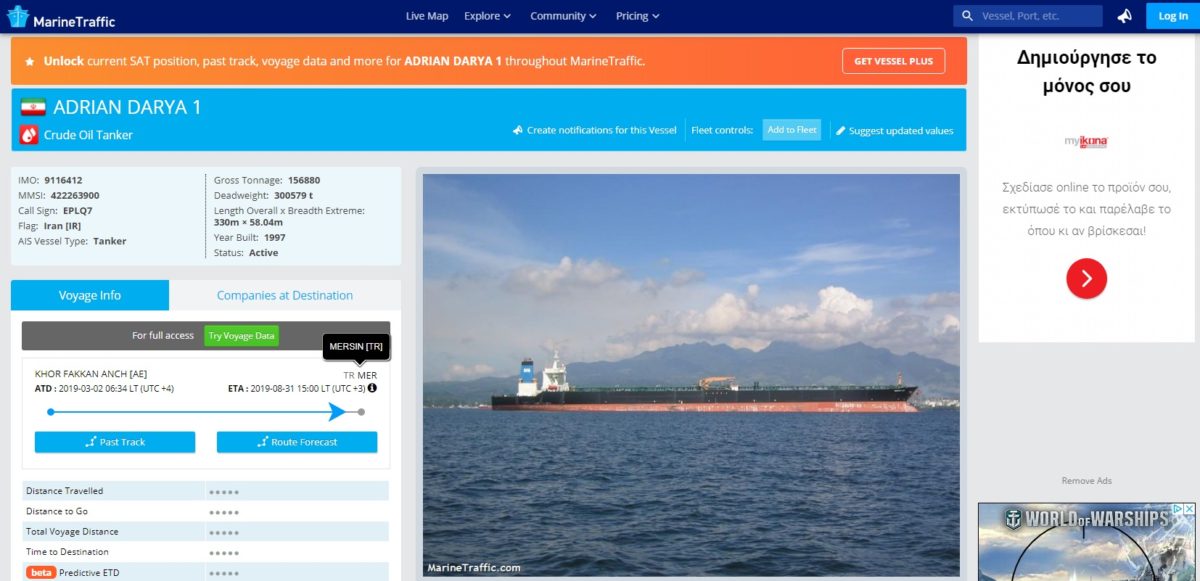Click the search magnifier icon

pyautogui.click(x=967, y=16)
